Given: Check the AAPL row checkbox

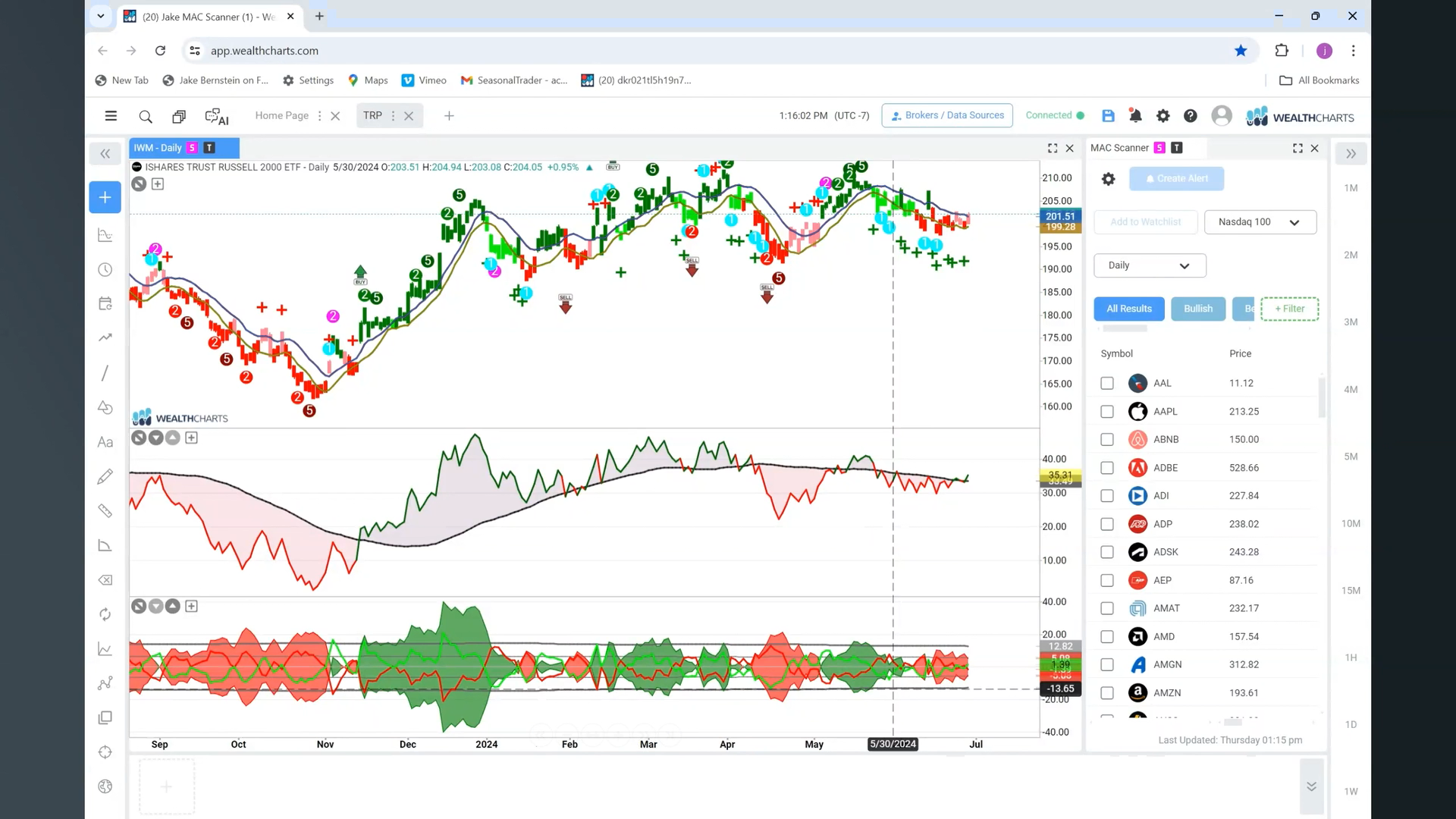Looking at the screenshot, I should [1107, 412].
